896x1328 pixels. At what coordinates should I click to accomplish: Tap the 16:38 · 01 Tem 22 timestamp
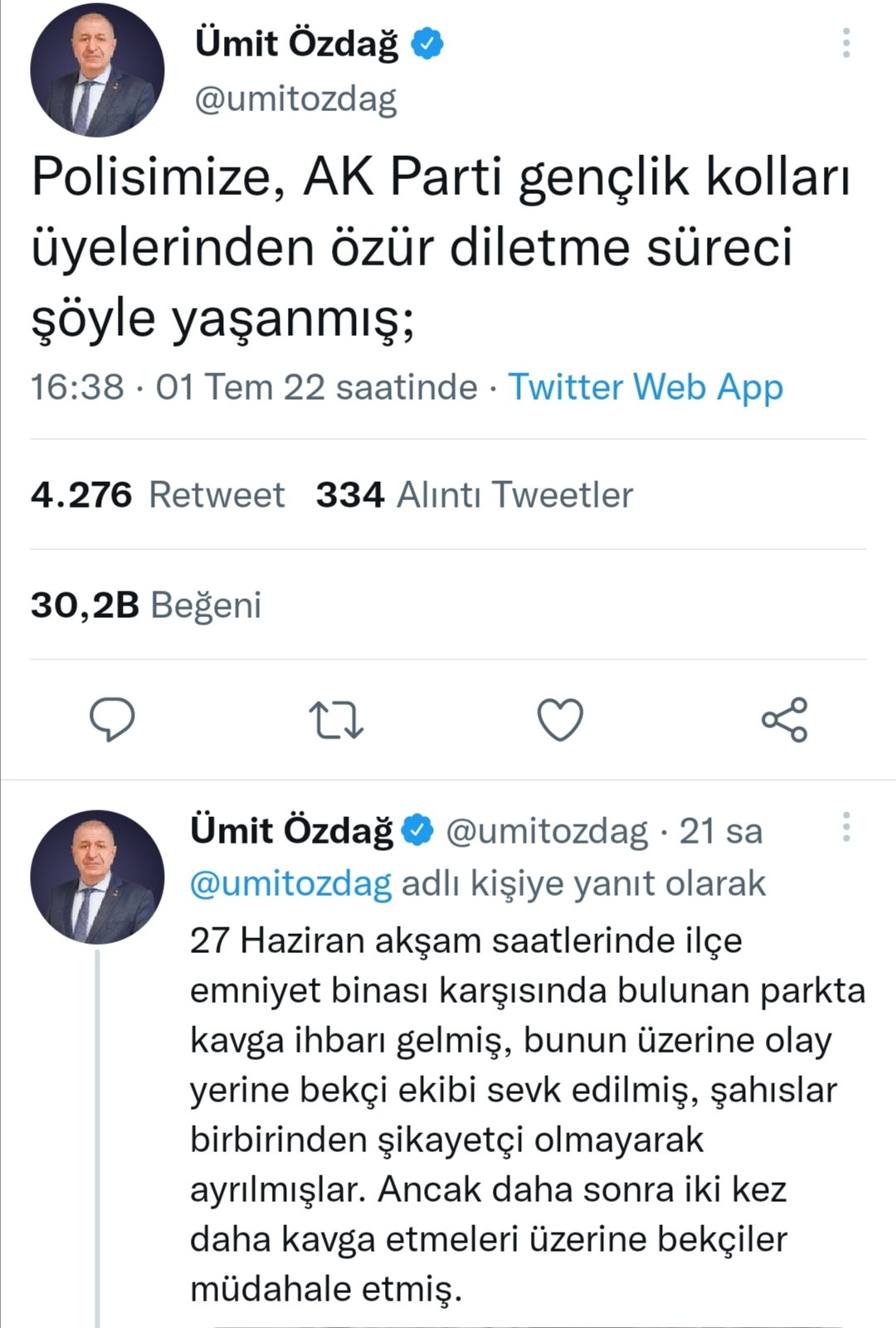coord(253,387)
